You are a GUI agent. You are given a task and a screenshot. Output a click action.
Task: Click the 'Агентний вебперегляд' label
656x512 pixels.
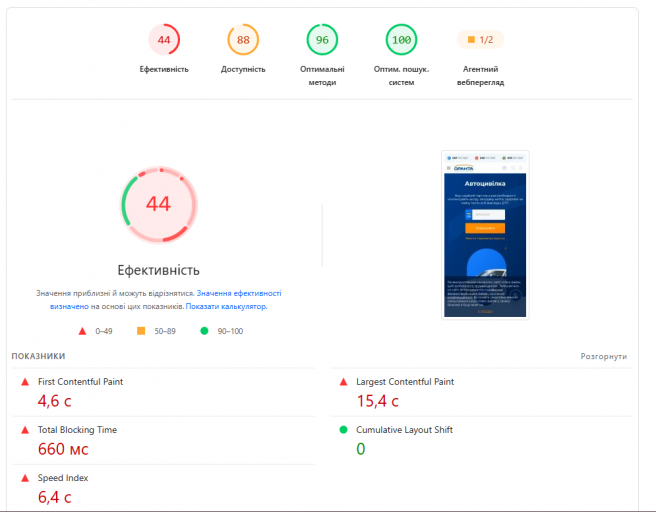pyautogui.click(x=480, y=76)
